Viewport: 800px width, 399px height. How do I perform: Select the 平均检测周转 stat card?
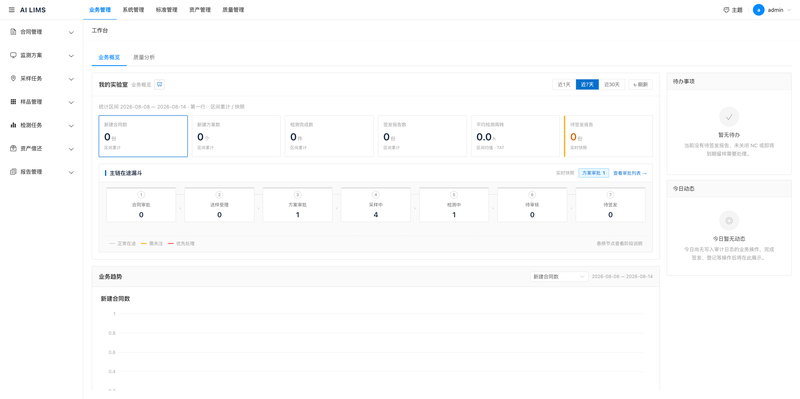pyautogui.click(x=515, y=136)
